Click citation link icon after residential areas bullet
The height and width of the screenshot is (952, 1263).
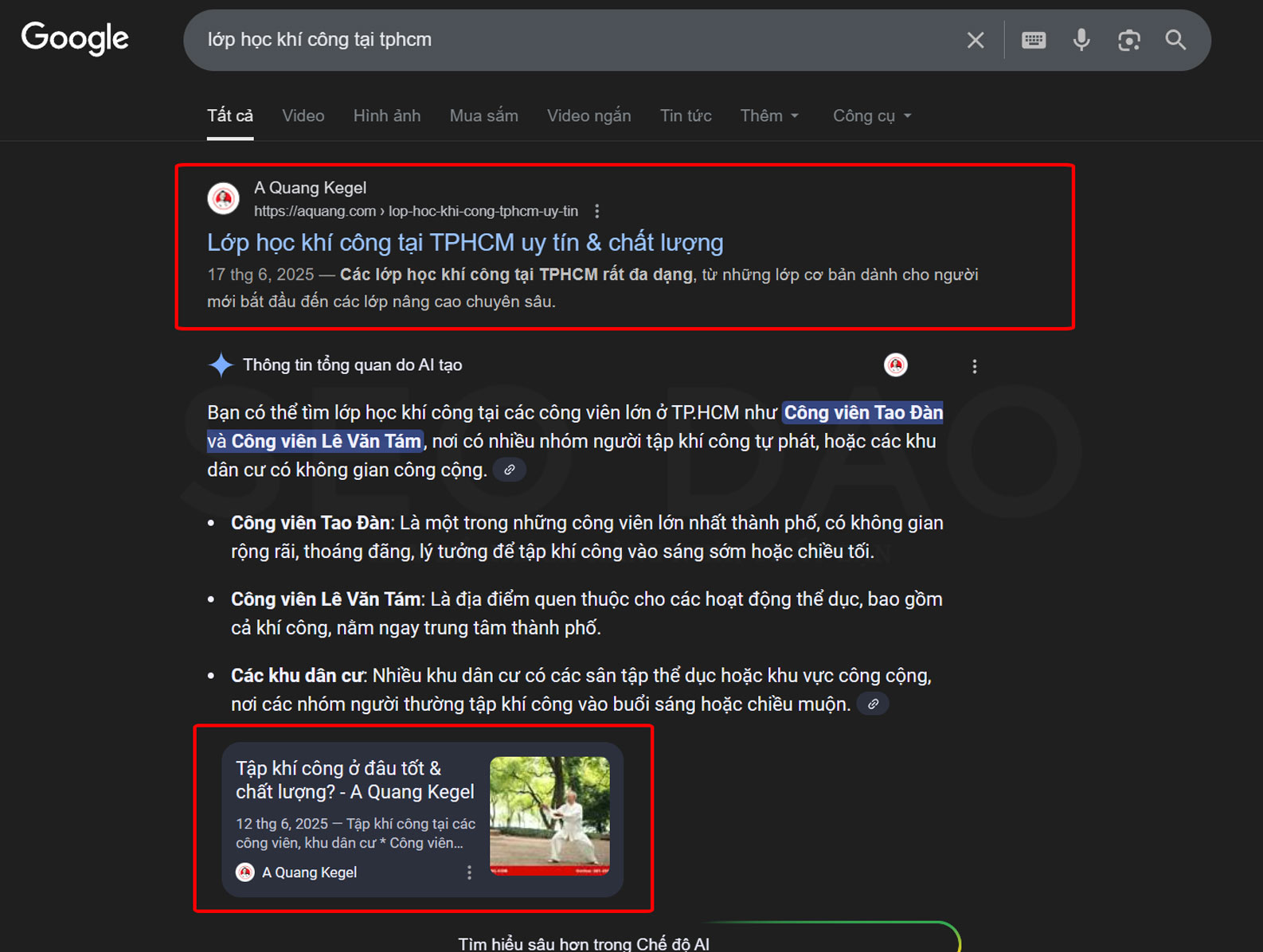873,704
